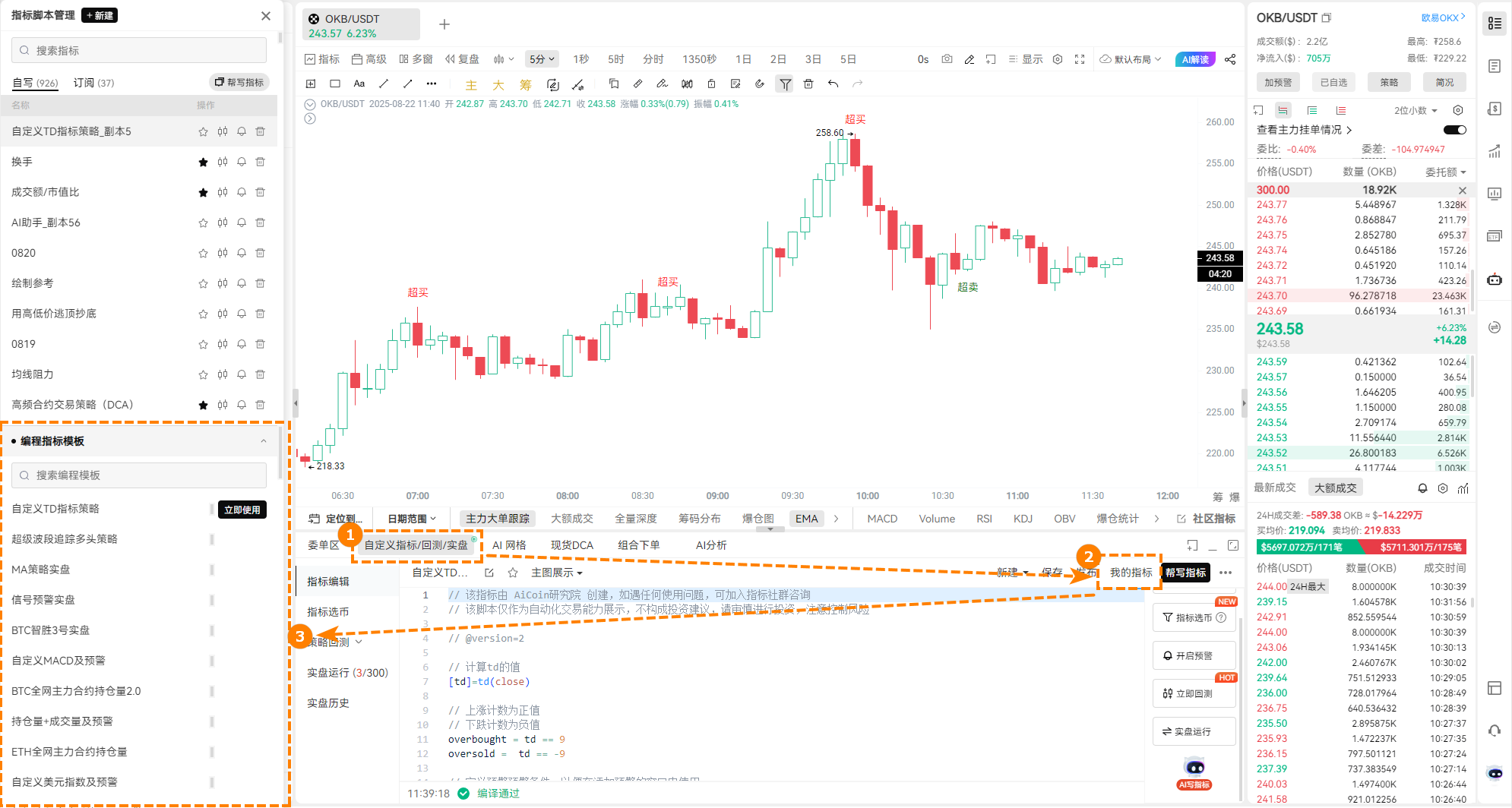Click the lock icon in drawing toolbar
The image size is (1512, 808).
click(711, 84)
